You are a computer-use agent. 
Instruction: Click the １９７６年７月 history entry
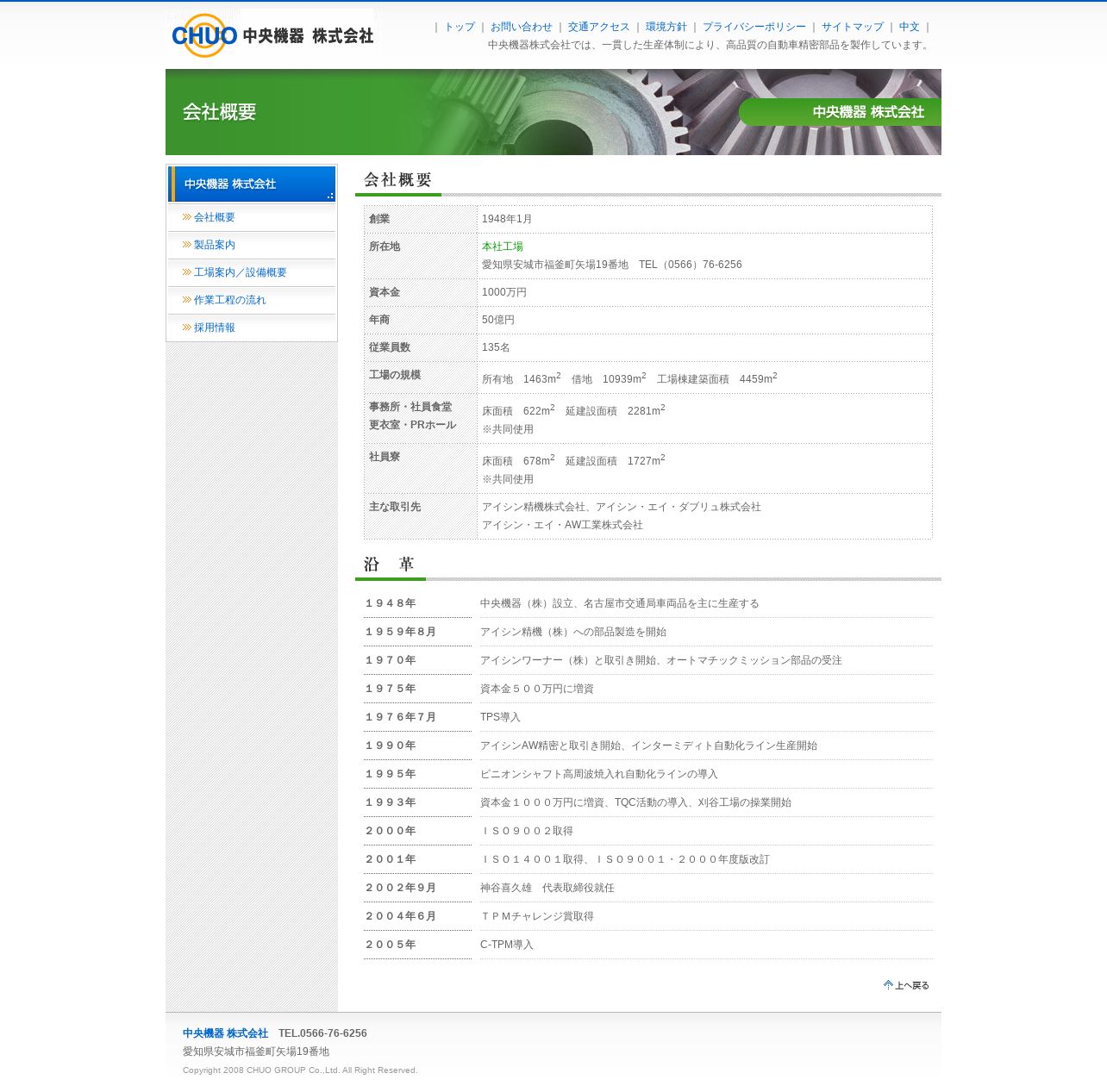pos(401,717)
